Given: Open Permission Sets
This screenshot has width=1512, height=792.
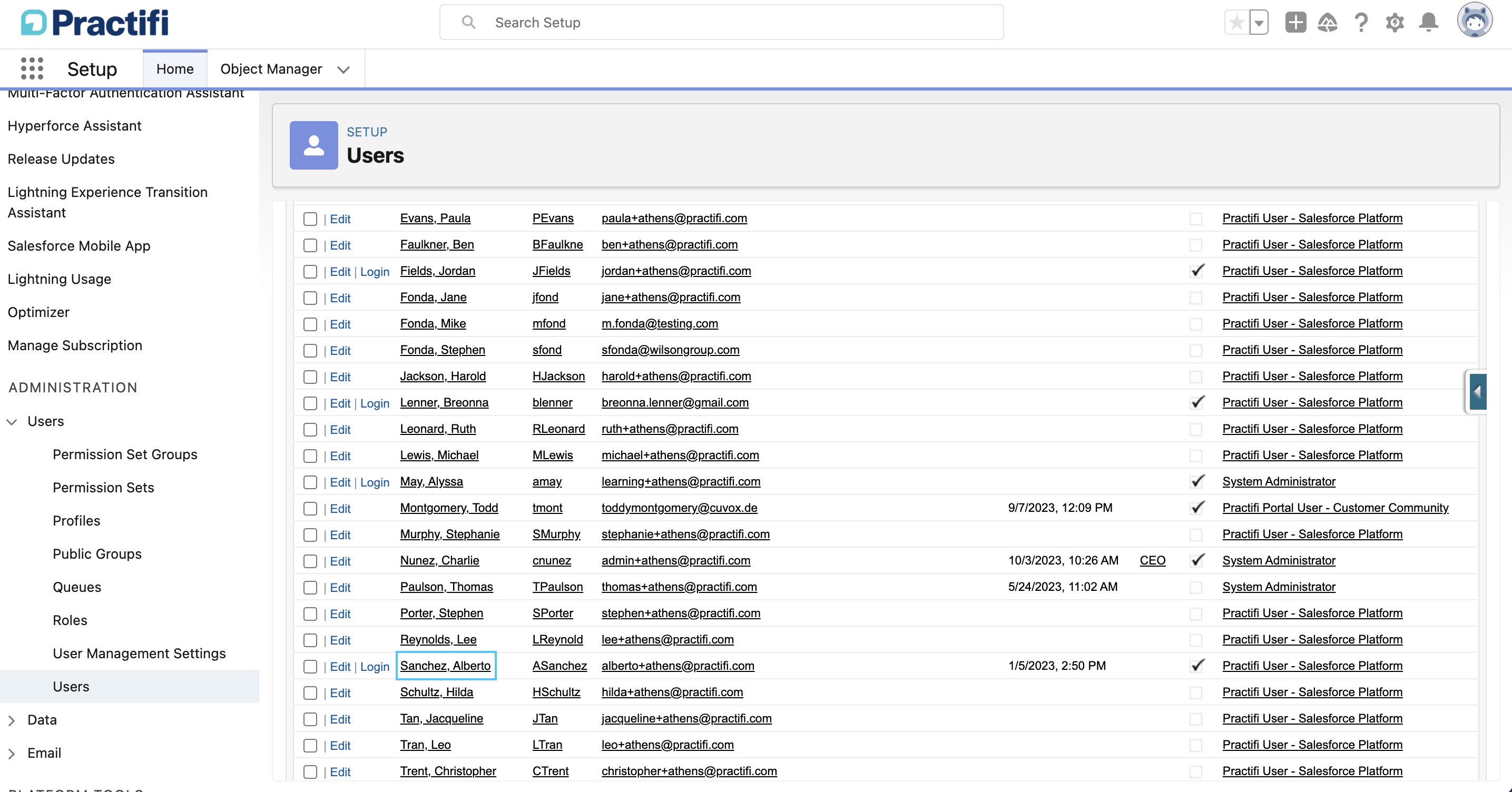Looking at the screenshot, I should 103,488.
